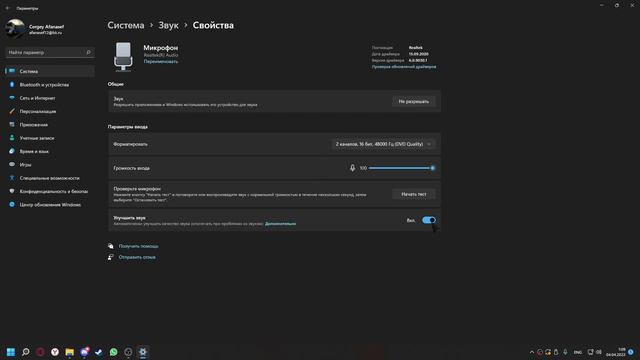The image size is (640, 360).
Task: Open Игры settings
Action: point(50,164)
